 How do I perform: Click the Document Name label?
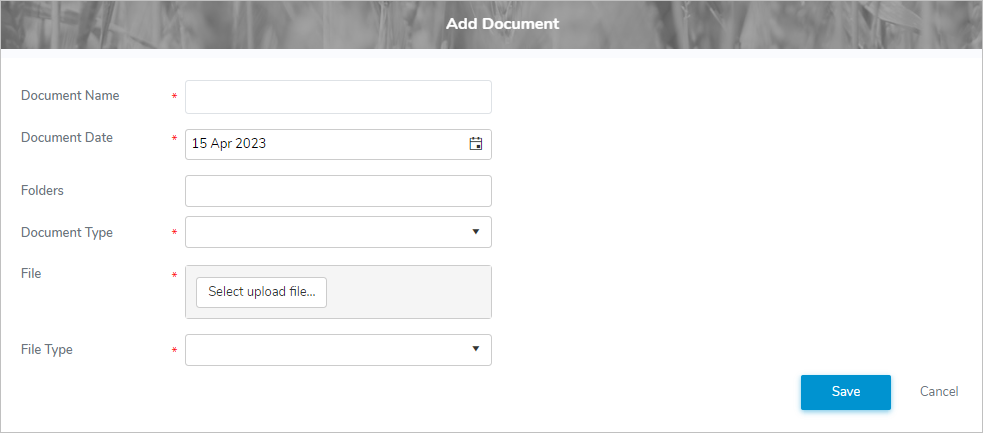click(70, 96)
